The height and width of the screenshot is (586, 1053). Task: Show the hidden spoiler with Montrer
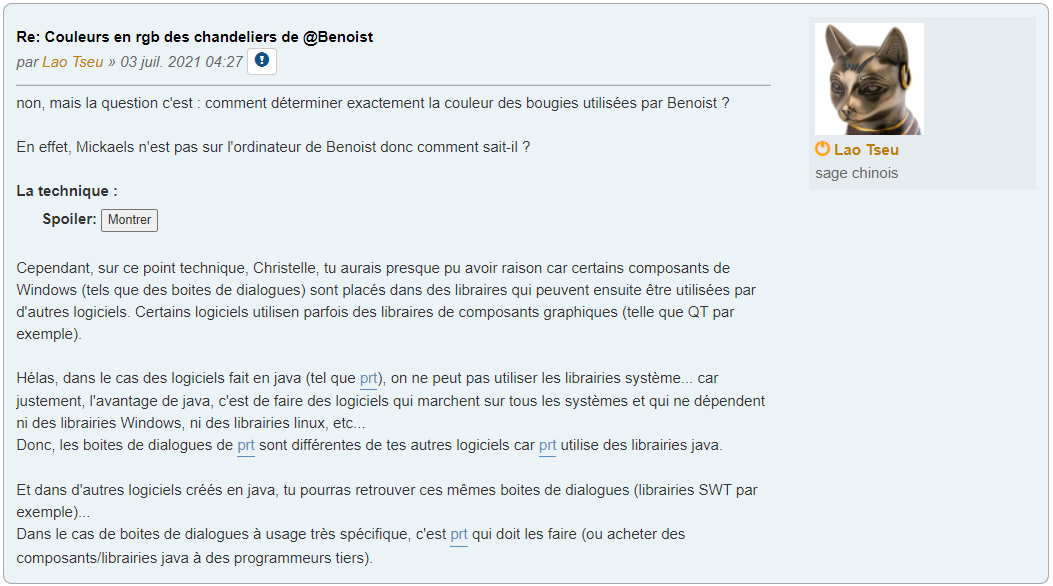129,220
